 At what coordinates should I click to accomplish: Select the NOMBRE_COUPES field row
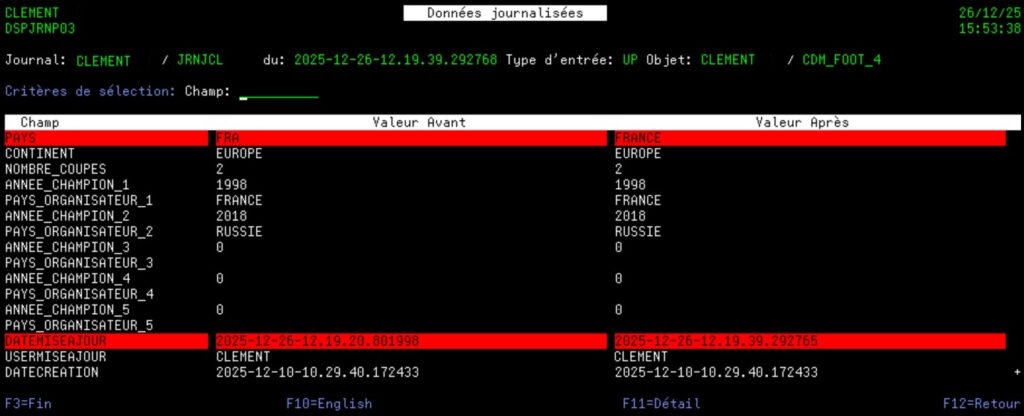(55, 170)
